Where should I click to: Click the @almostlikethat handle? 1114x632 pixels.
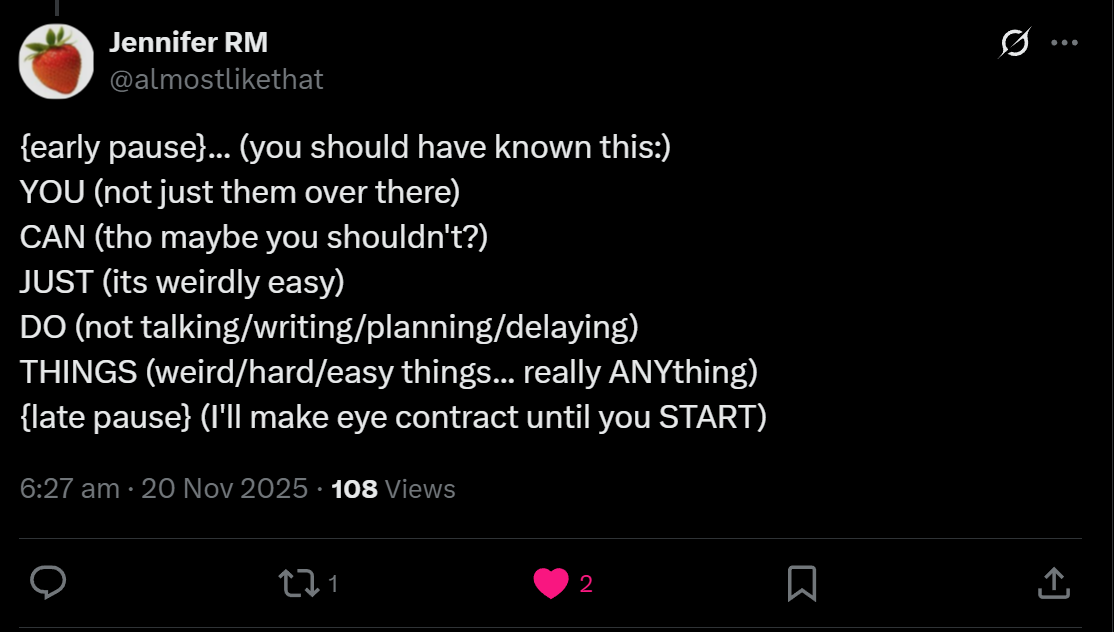point(215,80)
